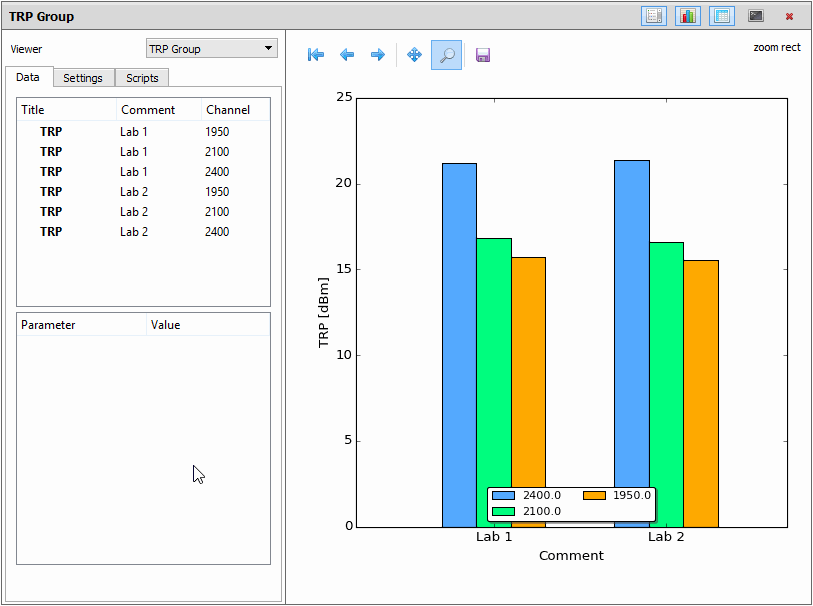The height and width of the screenshot is (606, 813).
Task: Go back to the previous plot view
Action: [347, 55]
